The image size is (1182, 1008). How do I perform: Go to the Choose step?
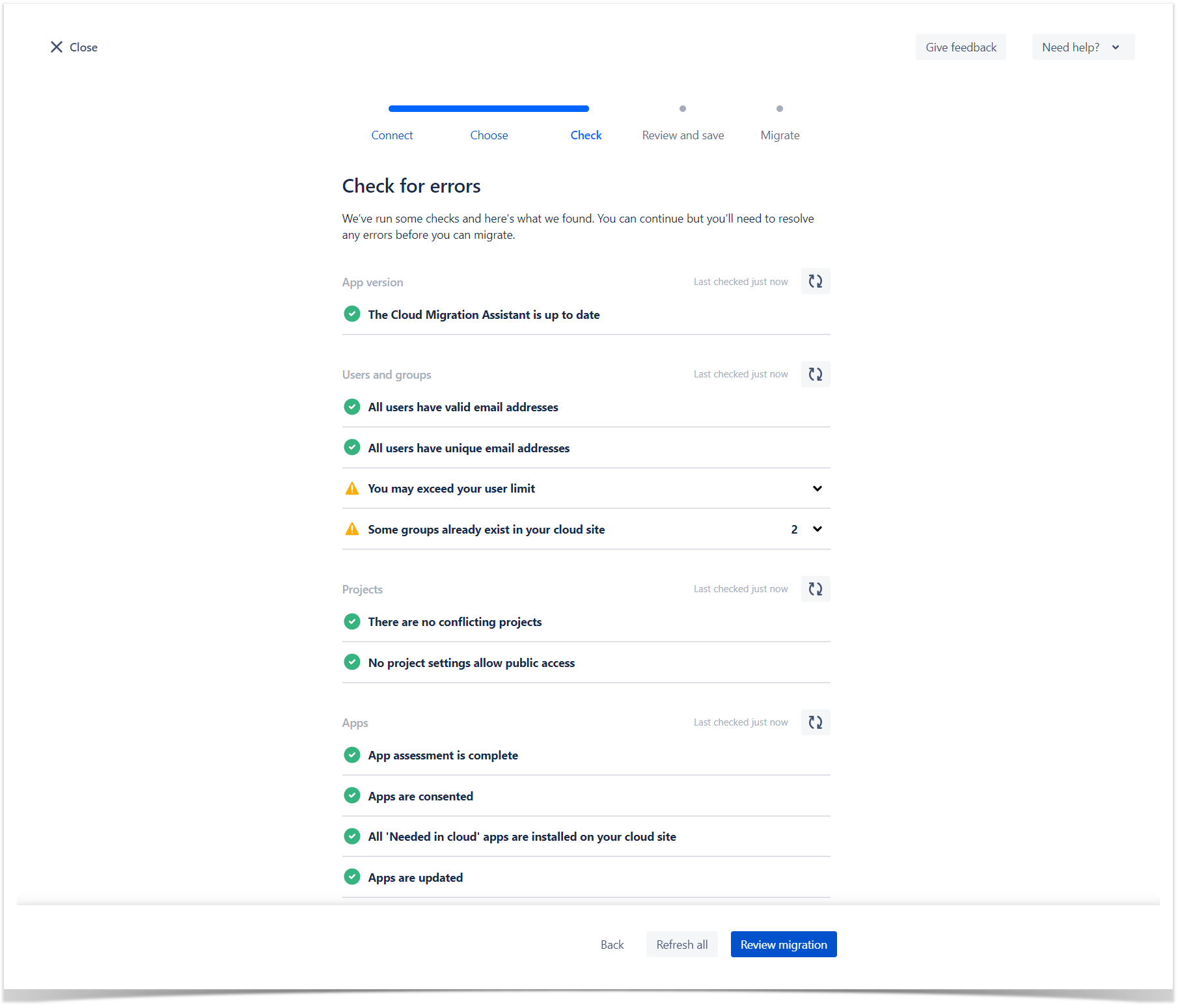pos(489,135)
